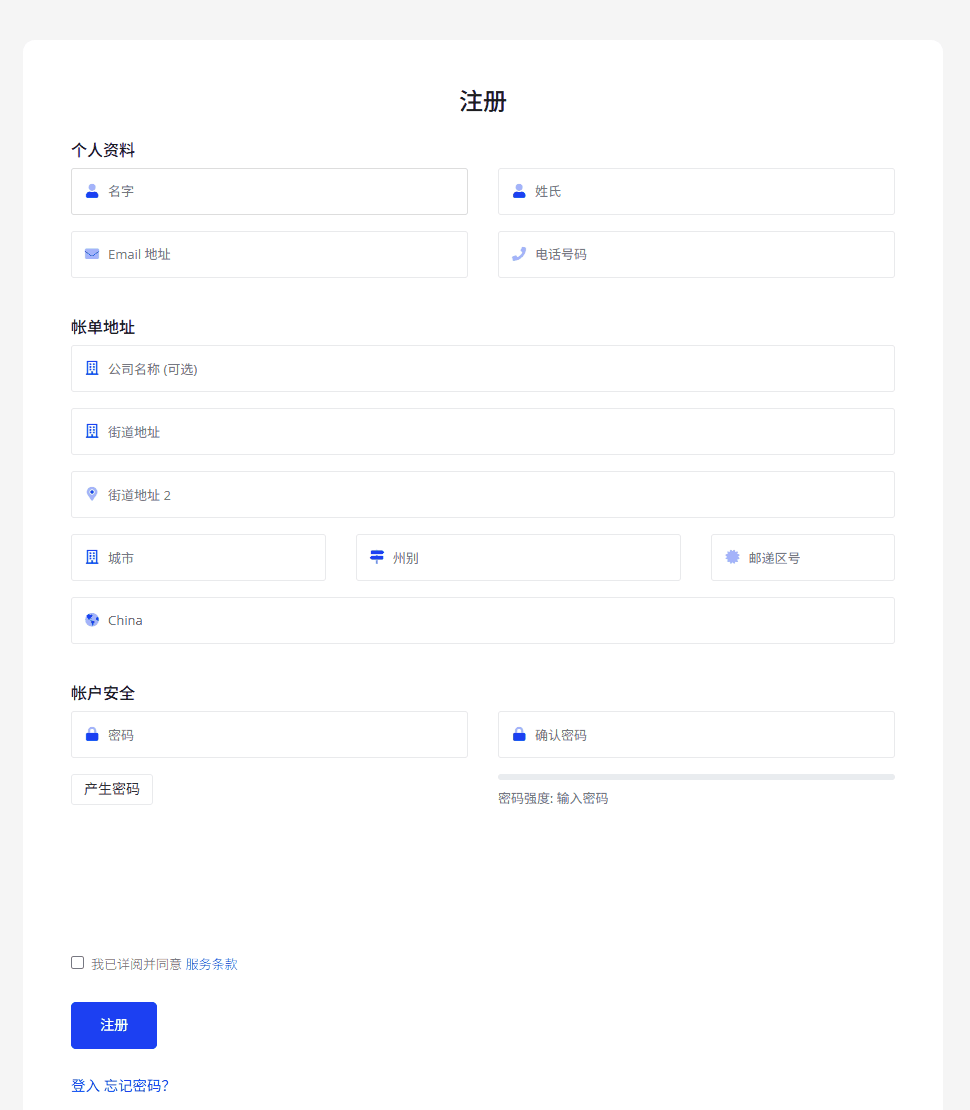Click the lock icon in the 确认密码 field
Image resolution: width=970 pixels, height=1110 pixels.
click(x=519, y=734)
